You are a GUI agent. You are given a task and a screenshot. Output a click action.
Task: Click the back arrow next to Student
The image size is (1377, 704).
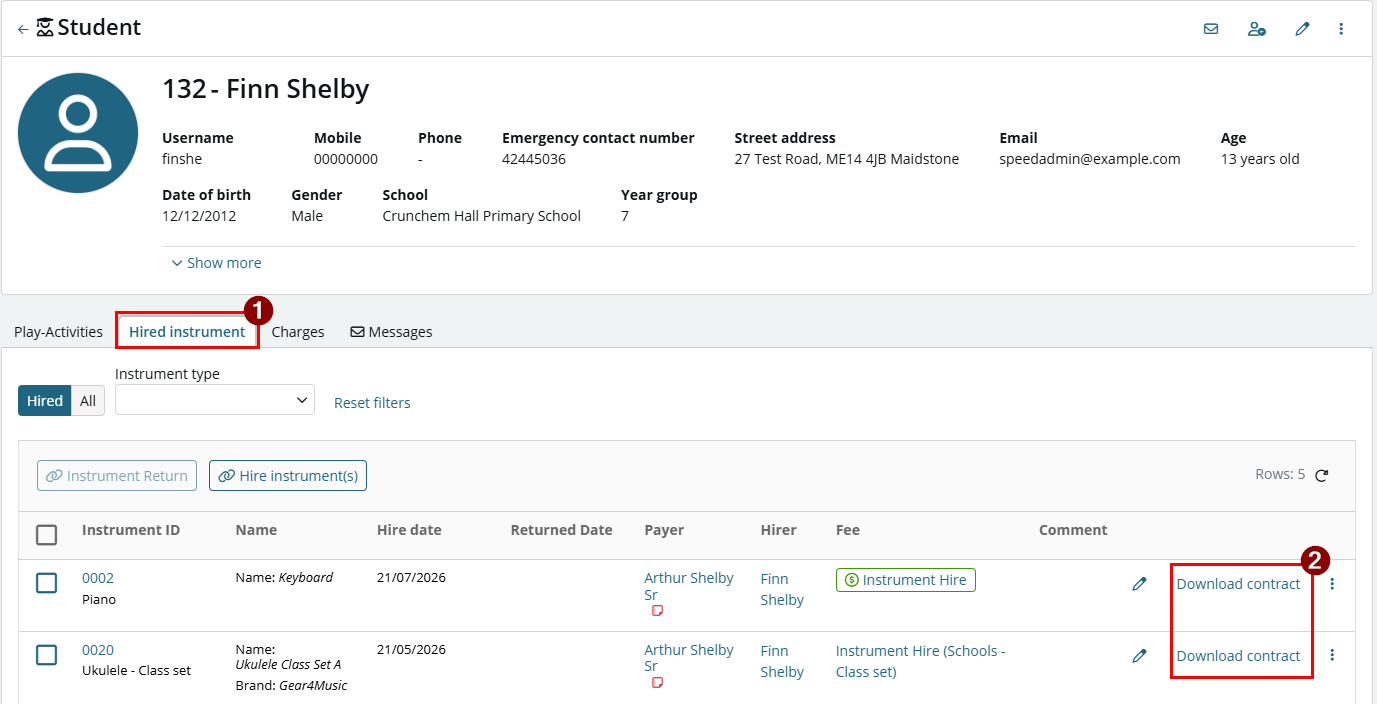point(23,30)
